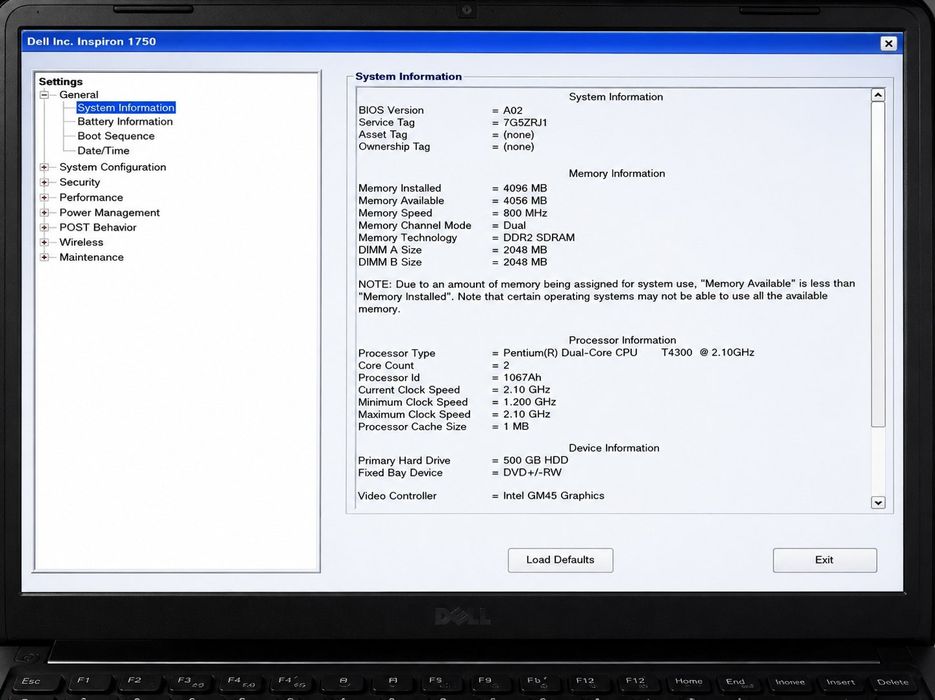The image size is (935, 700).
Task: Select the General category label
Action: (x=79, y=95)
